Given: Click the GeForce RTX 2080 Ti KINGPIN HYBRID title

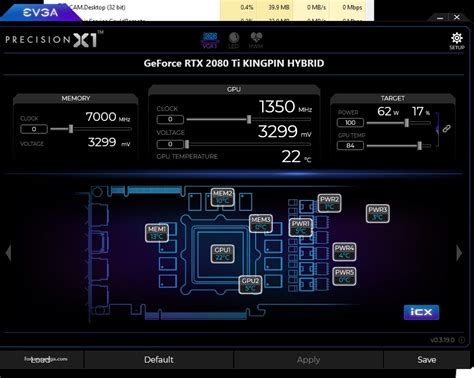Looking at the screenshot, I should (x=234, y=63).
